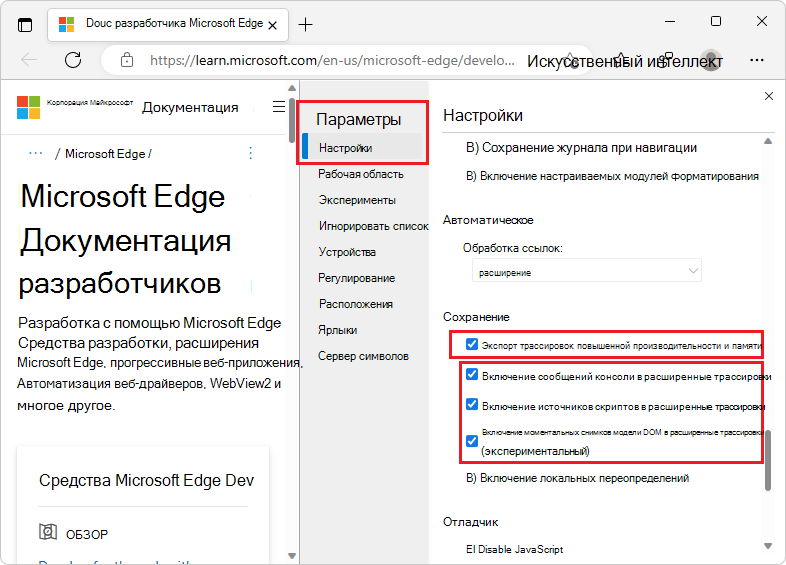Click the page scrollbar up arrow
This screenshot has width=786, height=565.
point(292,88)
